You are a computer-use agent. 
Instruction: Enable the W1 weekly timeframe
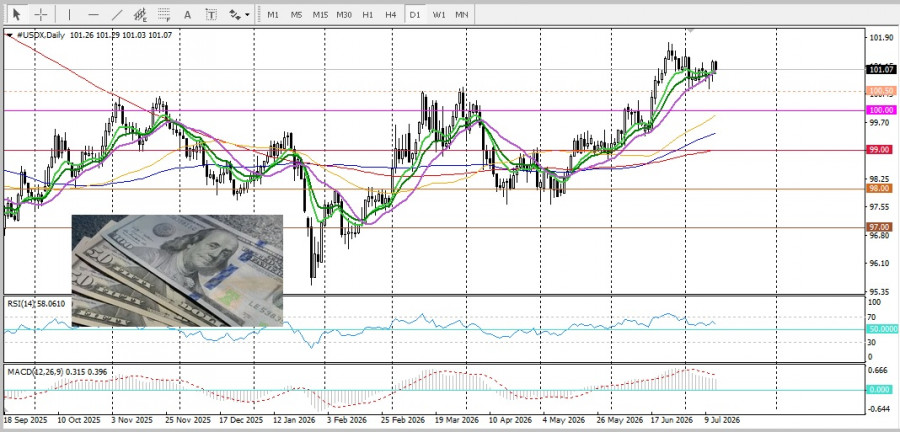coord(439,14)
